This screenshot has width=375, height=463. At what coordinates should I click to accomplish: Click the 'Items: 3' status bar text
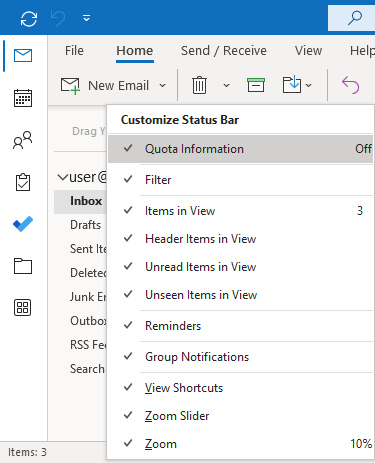point(27,452)
